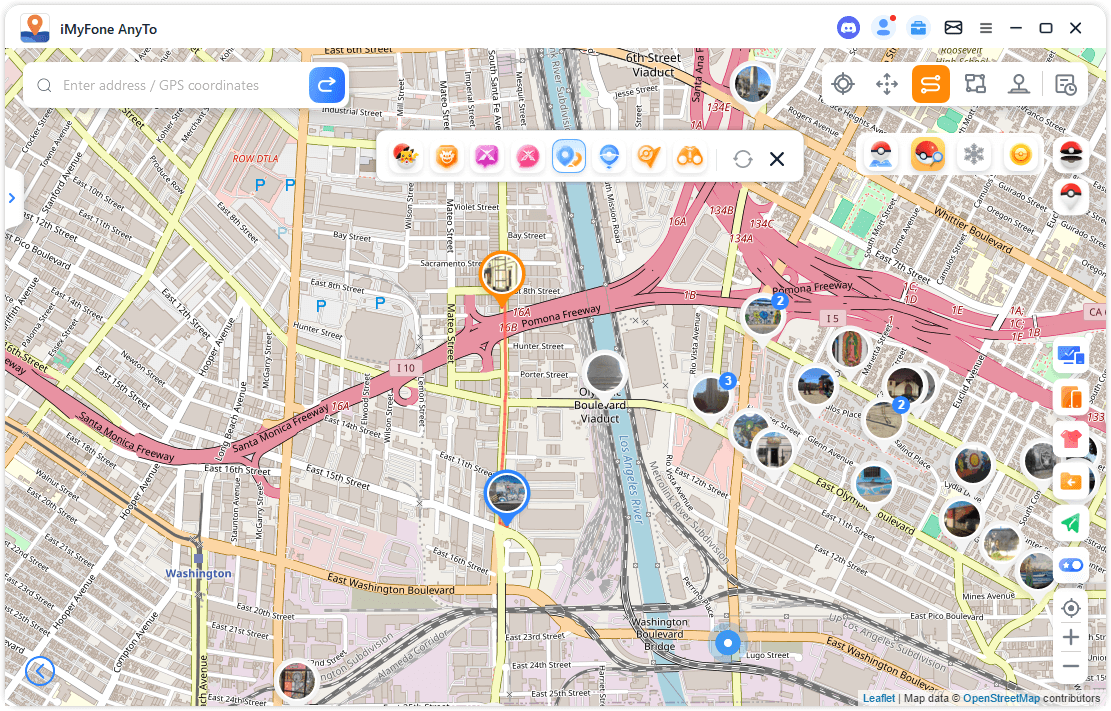The image size is (1111, 711).
Task: Switch to teleport mode crosshair icon
Action: [x=843, y=84]
